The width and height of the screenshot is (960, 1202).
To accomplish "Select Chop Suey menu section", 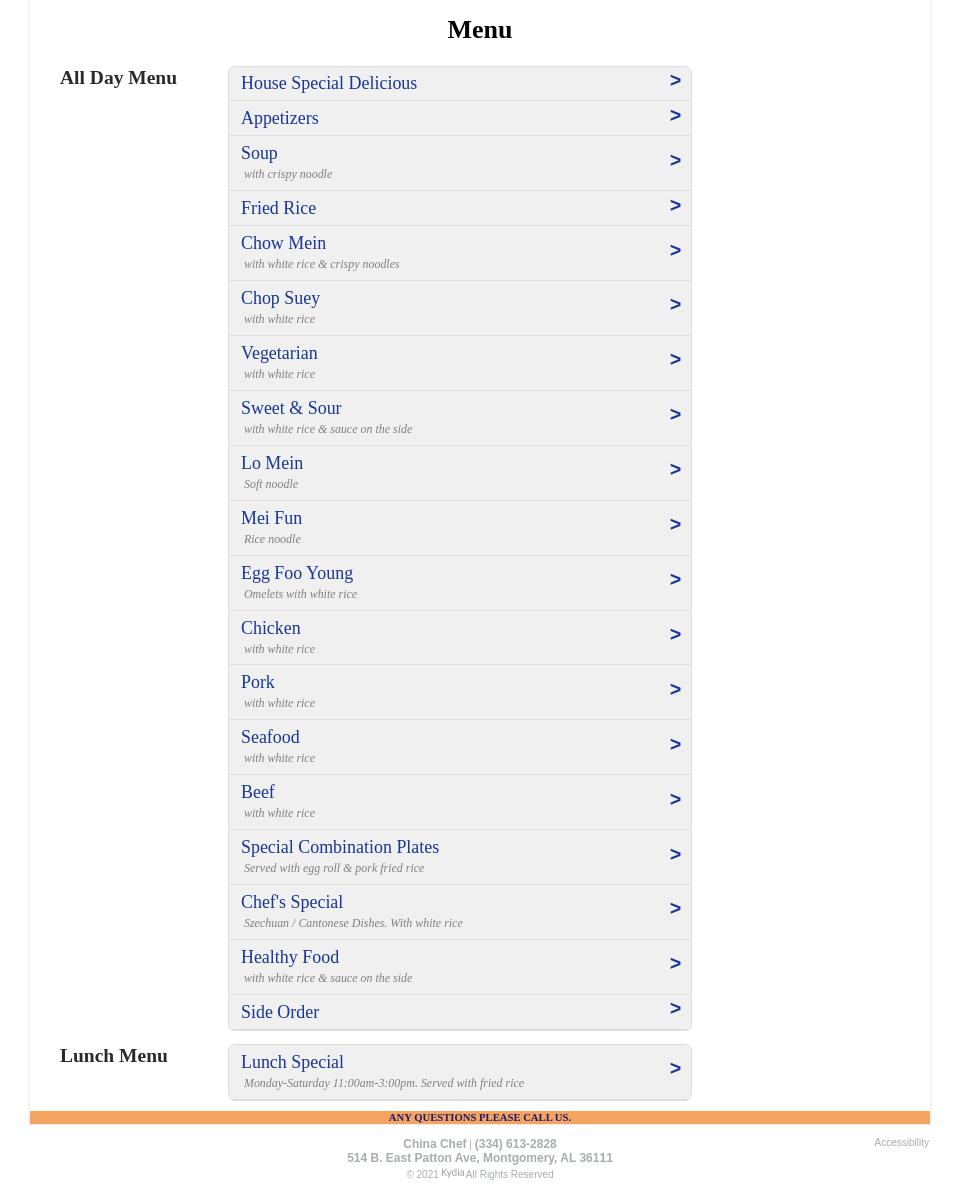I will click(280, 298).
